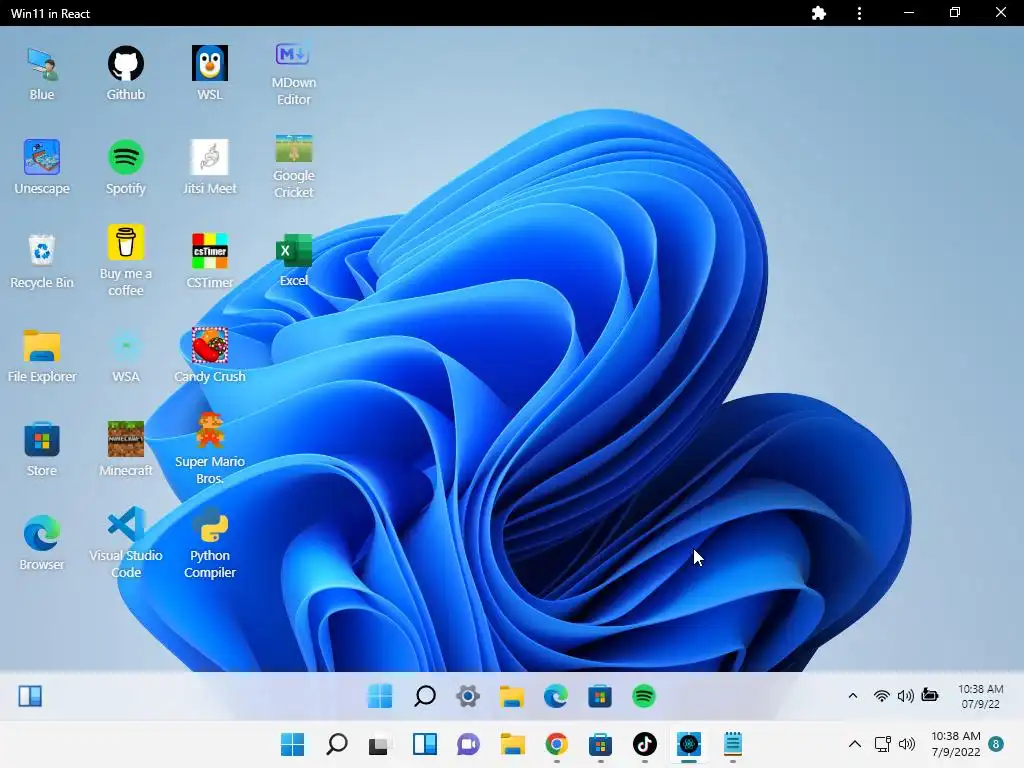Launch Edge from the inner taskbar
Screen dimensions: 1024x768
point(556,696)
